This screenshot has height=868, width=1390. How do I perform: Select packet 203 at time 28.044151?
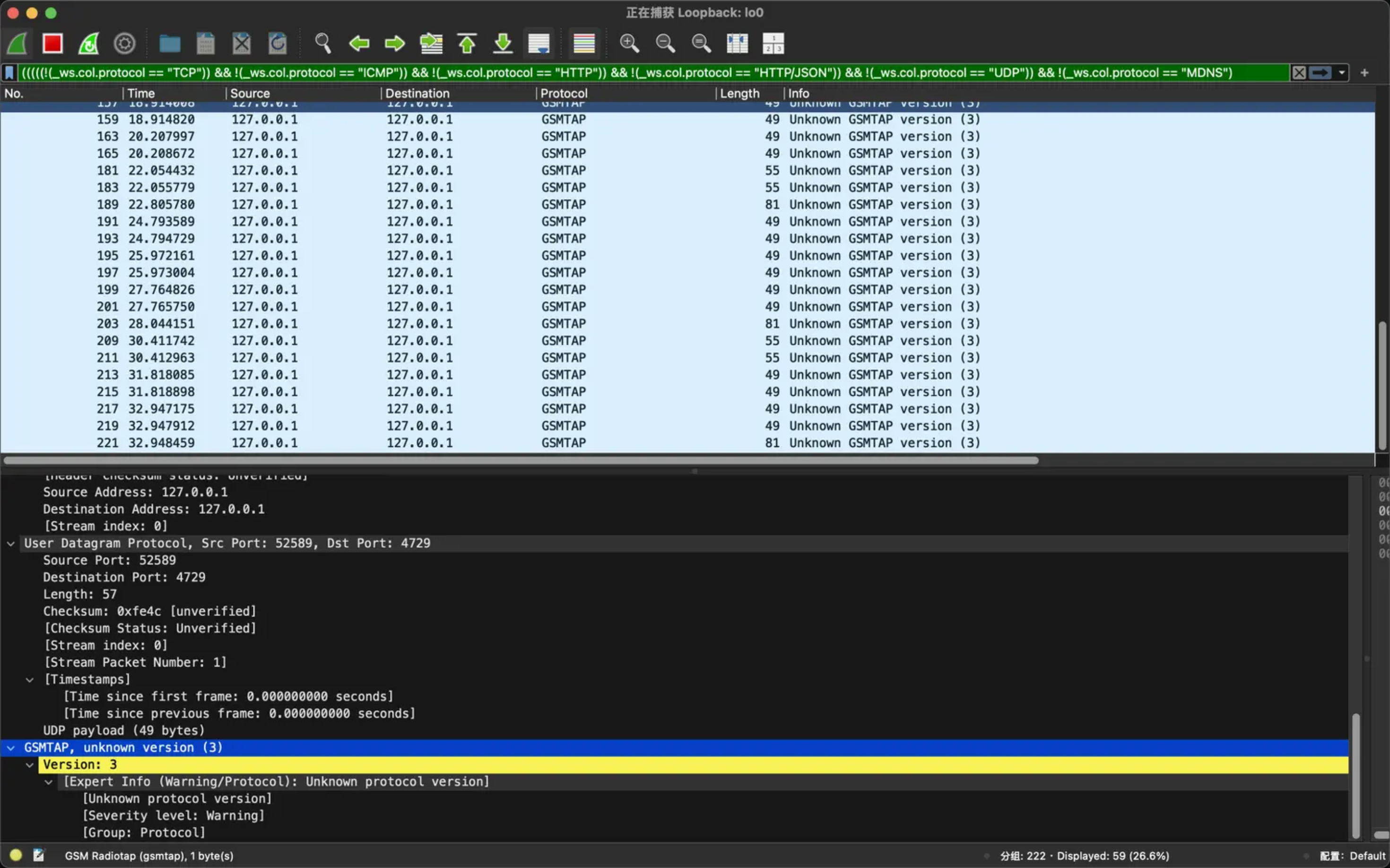click(x=688, y=324)
